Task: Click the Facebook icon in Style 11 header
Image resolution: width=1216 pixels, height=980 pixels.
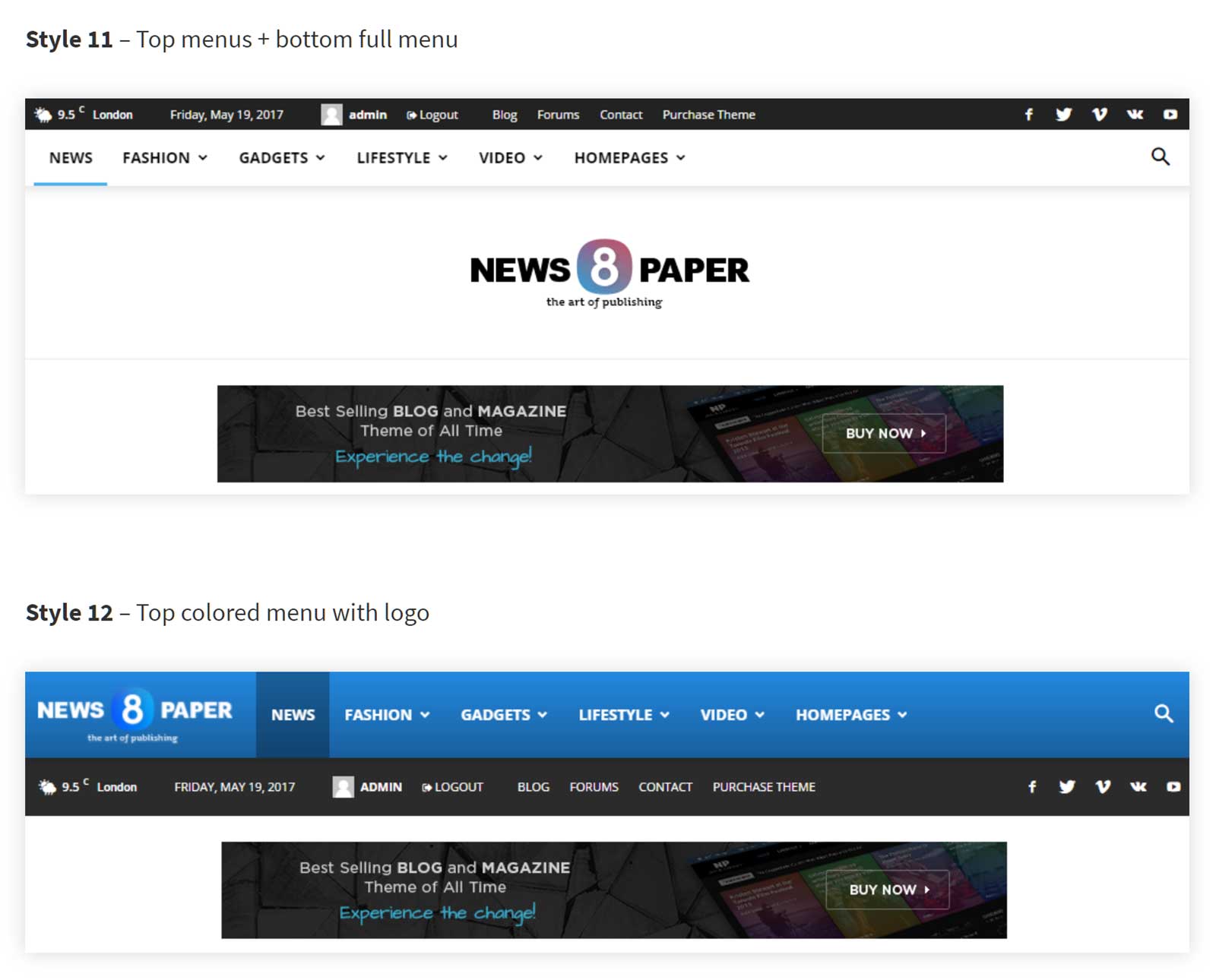Action: pos(1028,115)
